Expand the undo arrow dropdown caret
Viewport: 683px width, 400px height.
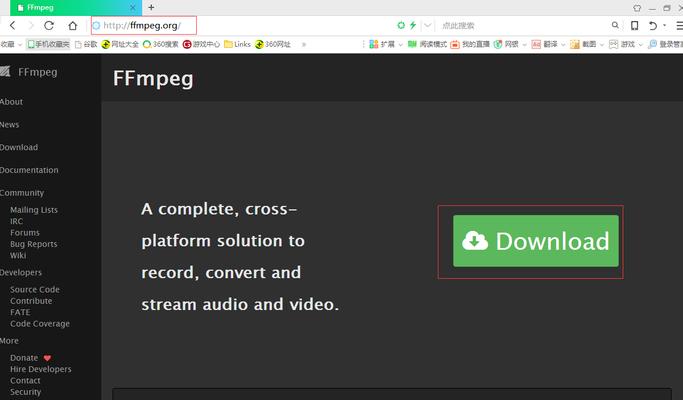(x=664, y=25)
